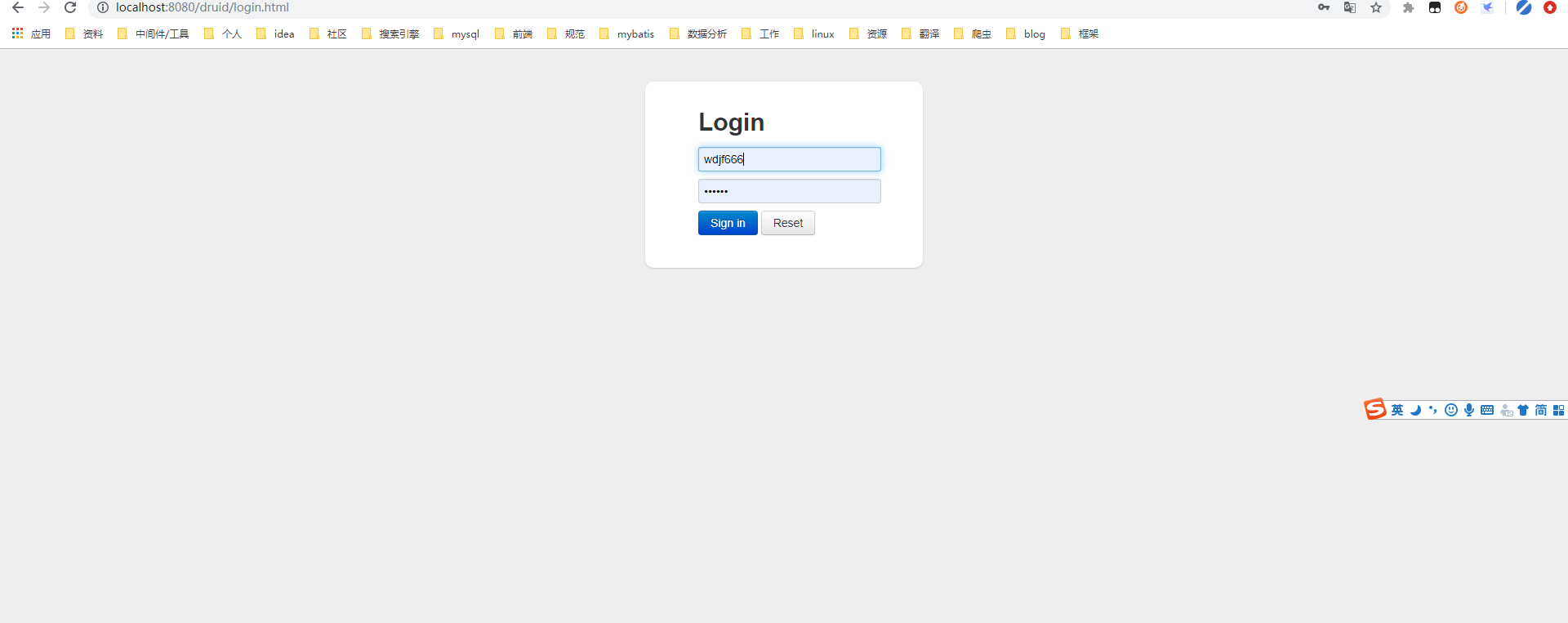This screenshot has height=623, width=1568.
Task: Open the linux bookmark folder
Action: pos(814,33)
